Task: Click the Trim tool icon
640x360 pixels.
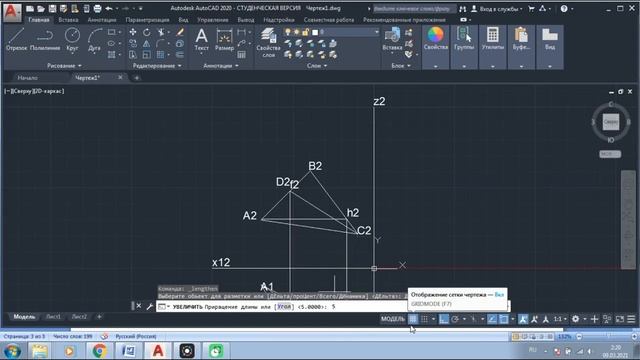Action: tap(162, 32)
